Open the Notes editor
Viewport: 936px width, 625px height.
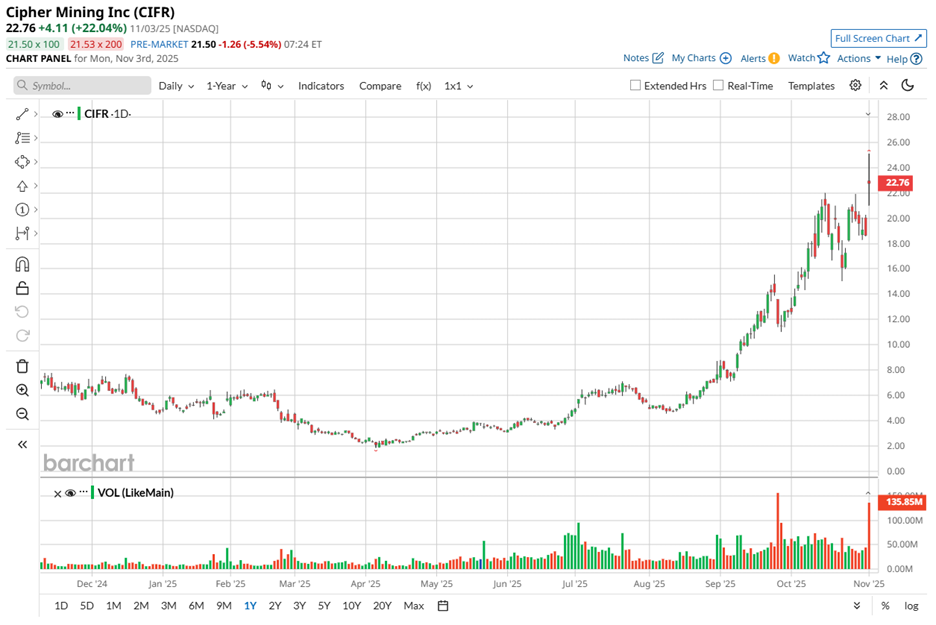pos(643,58)
